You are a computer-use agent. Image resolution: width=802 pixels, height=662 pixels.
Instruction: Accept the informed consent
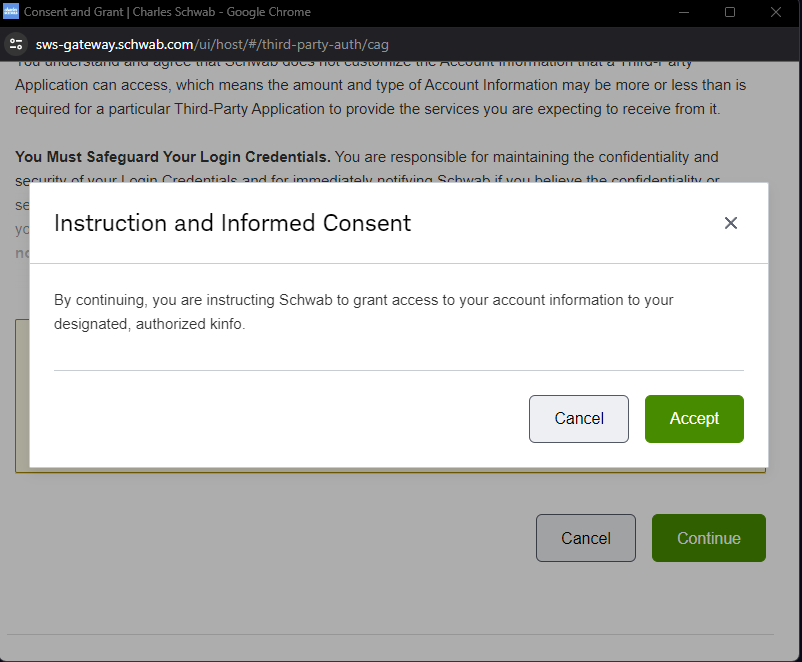[x=694, y=418]
